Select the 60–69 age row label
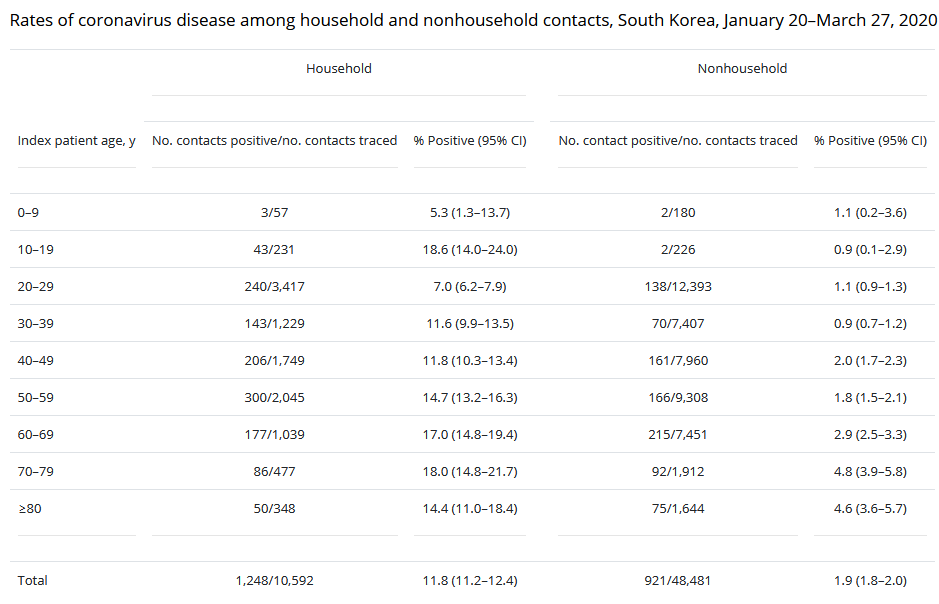The image size is (939, 604). click(37, 435)
